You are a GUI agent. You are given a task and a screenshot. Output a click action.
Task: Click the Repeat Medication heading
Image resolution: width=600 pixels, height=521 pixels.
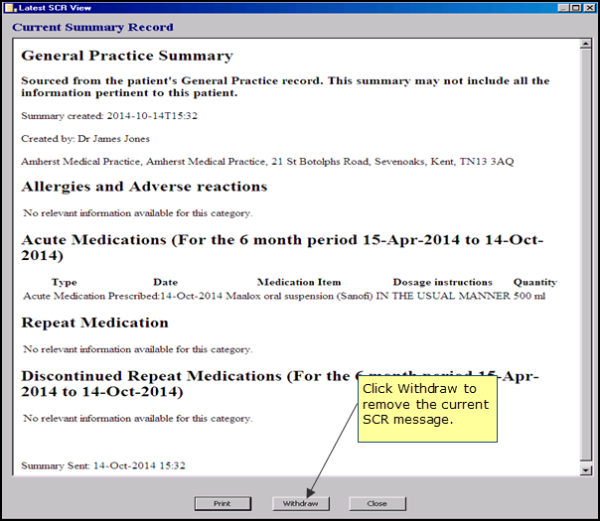tap(95, 323)
